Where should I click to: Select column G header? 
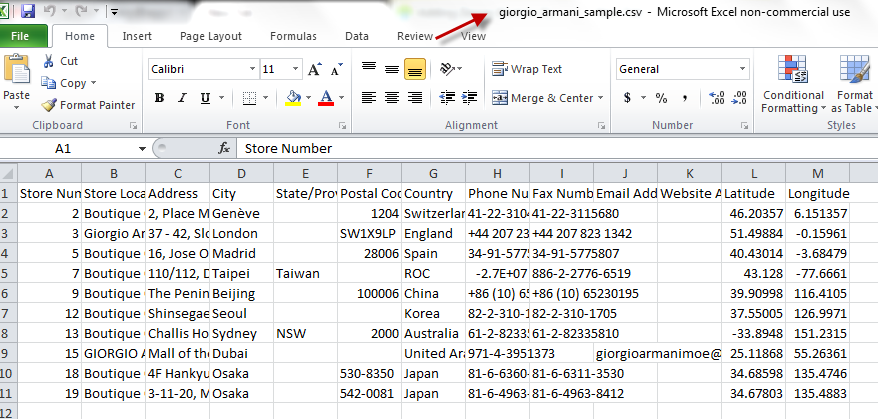(x=433, y=174)
